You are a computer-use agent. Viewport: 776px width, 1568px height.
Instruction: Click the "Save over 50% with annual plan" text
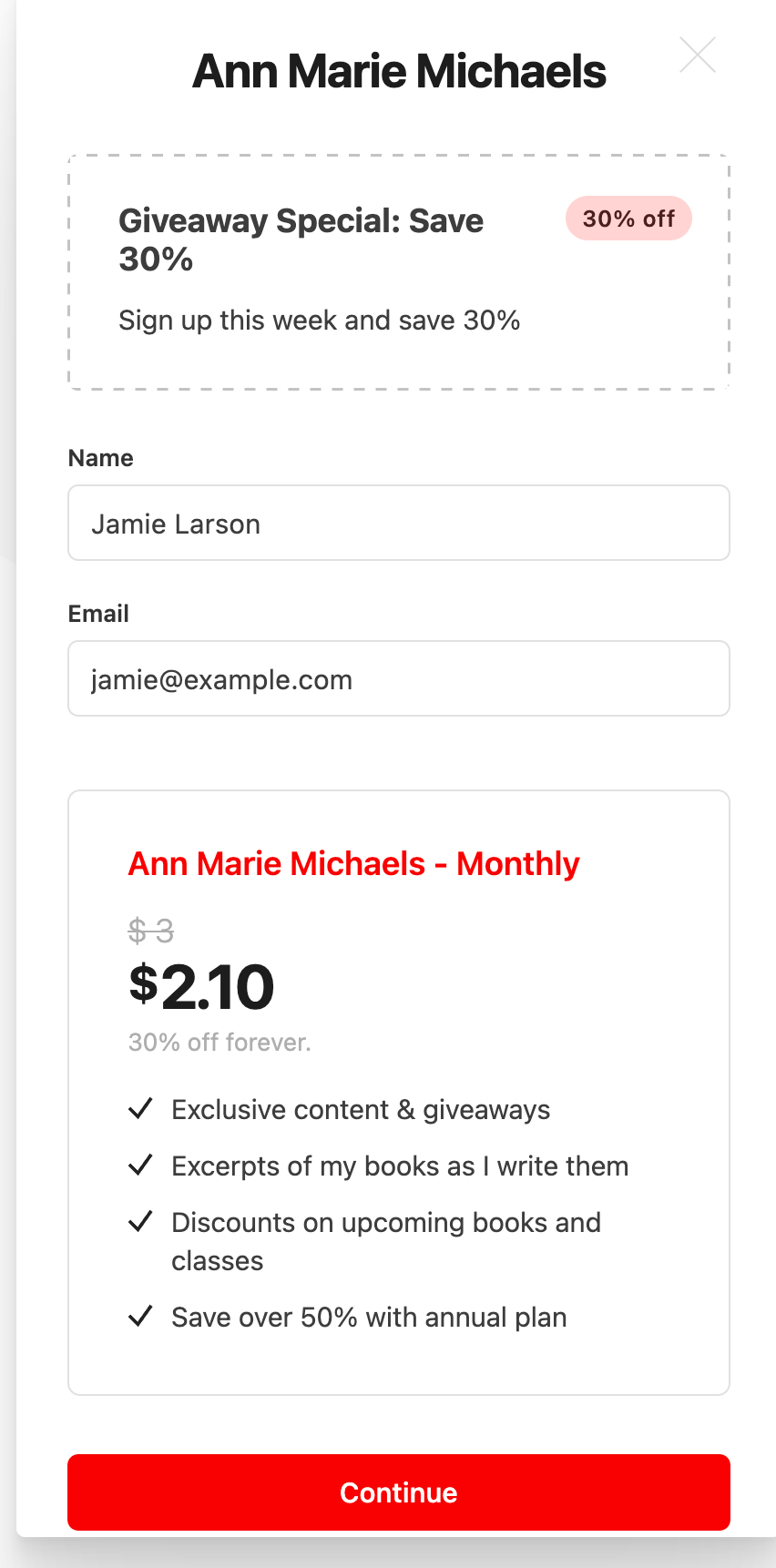pos(369,1318)
